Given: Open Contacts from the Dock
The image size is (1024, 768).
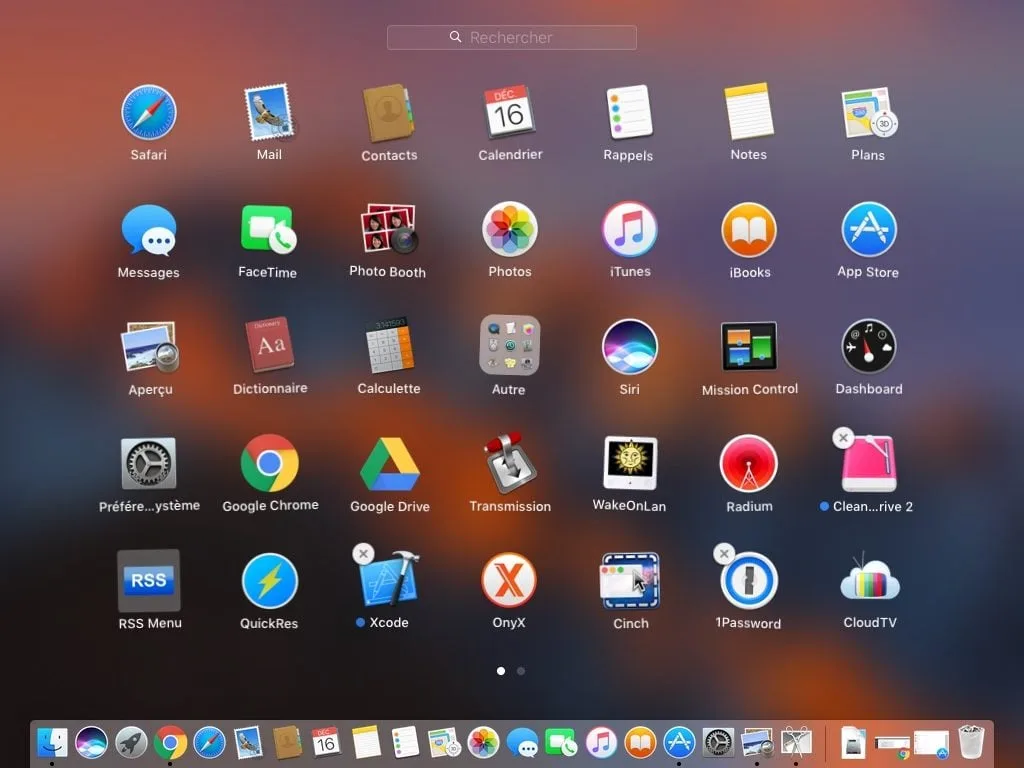Looking at the screenshot, I should (x=288, y=743).
